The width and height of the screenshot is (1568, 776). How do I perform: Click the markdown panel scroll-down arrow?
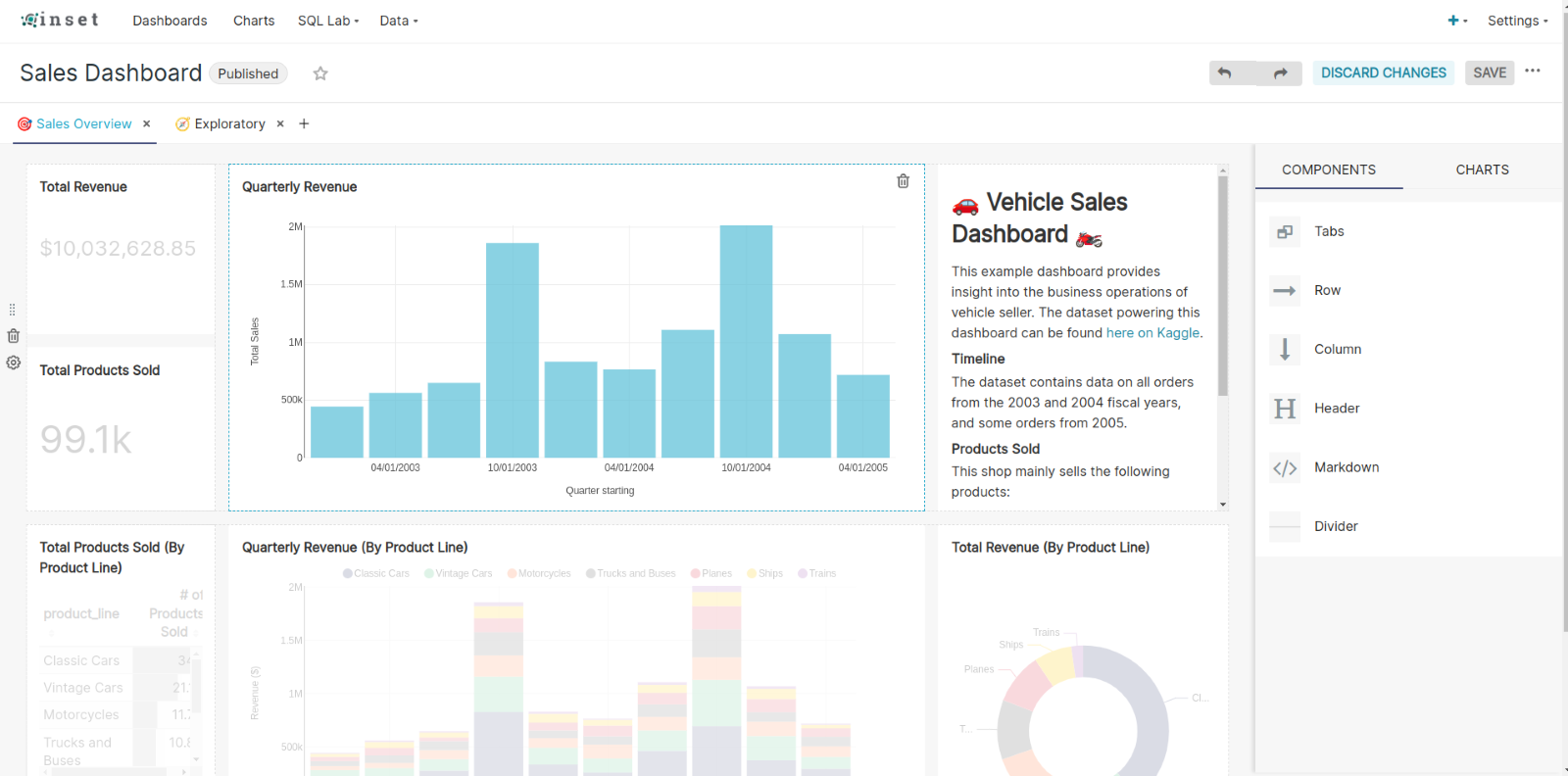1223,504
